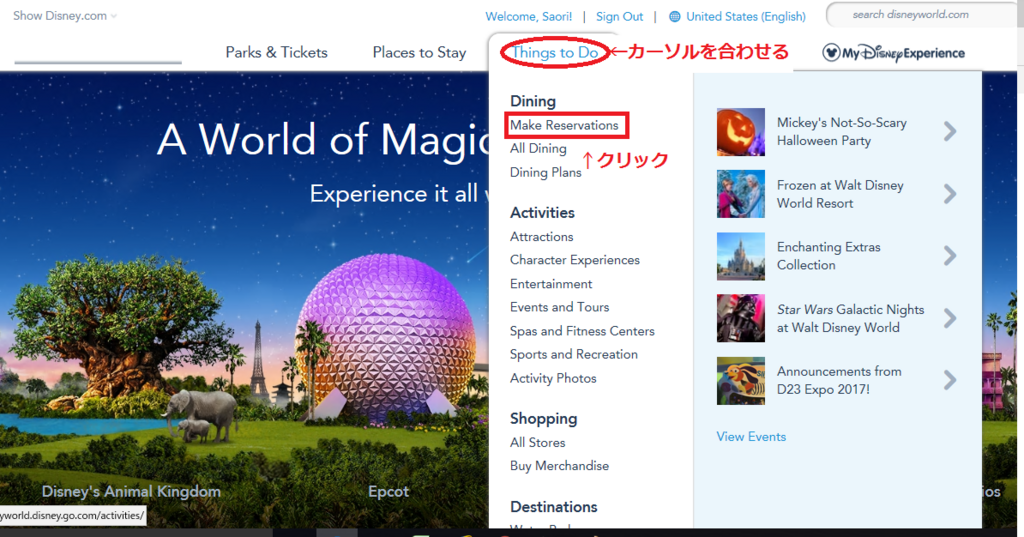Click the chevron beside D23 Expo announcements

(x=950, y=380)
